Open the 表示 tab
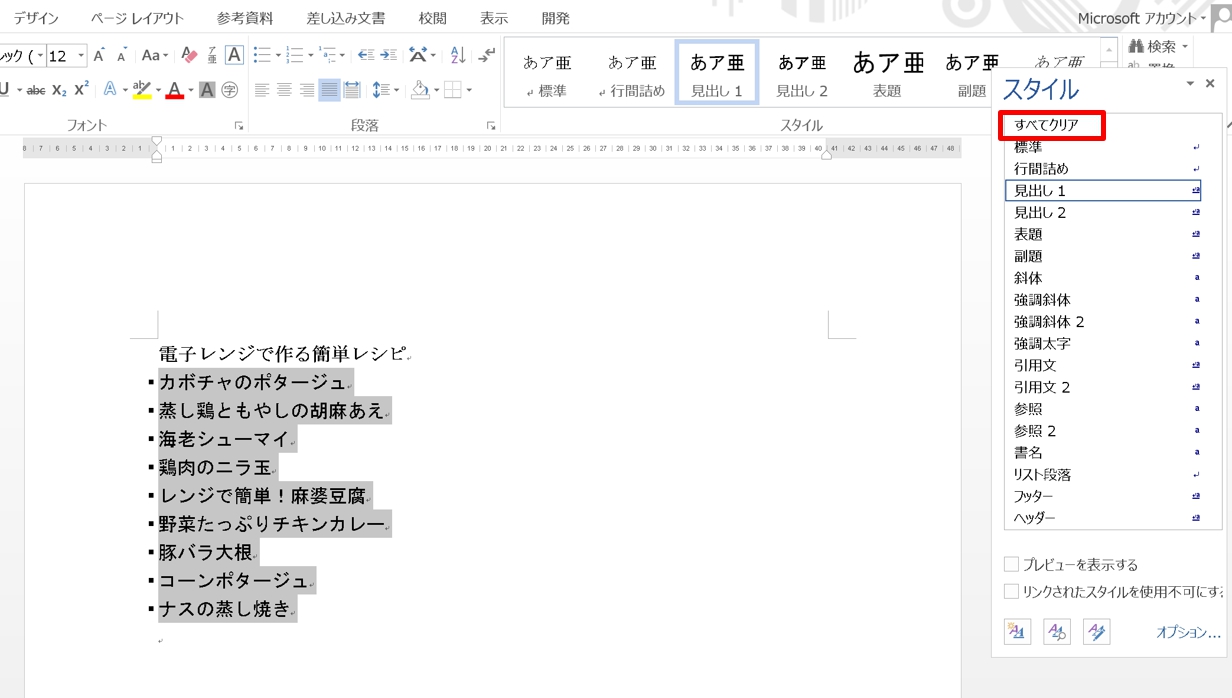This screenshot has width=1232, height=698. pyautogui.click(x=493, y=18)
